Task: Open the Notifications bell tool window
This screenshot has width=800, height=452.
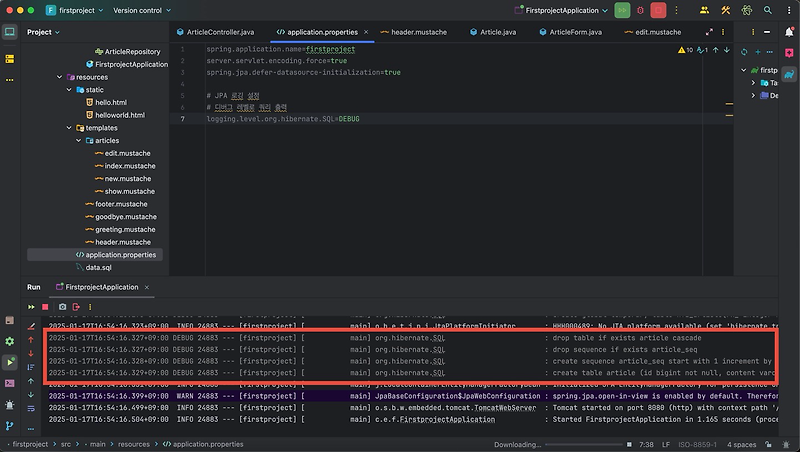Action: [789, 32]
